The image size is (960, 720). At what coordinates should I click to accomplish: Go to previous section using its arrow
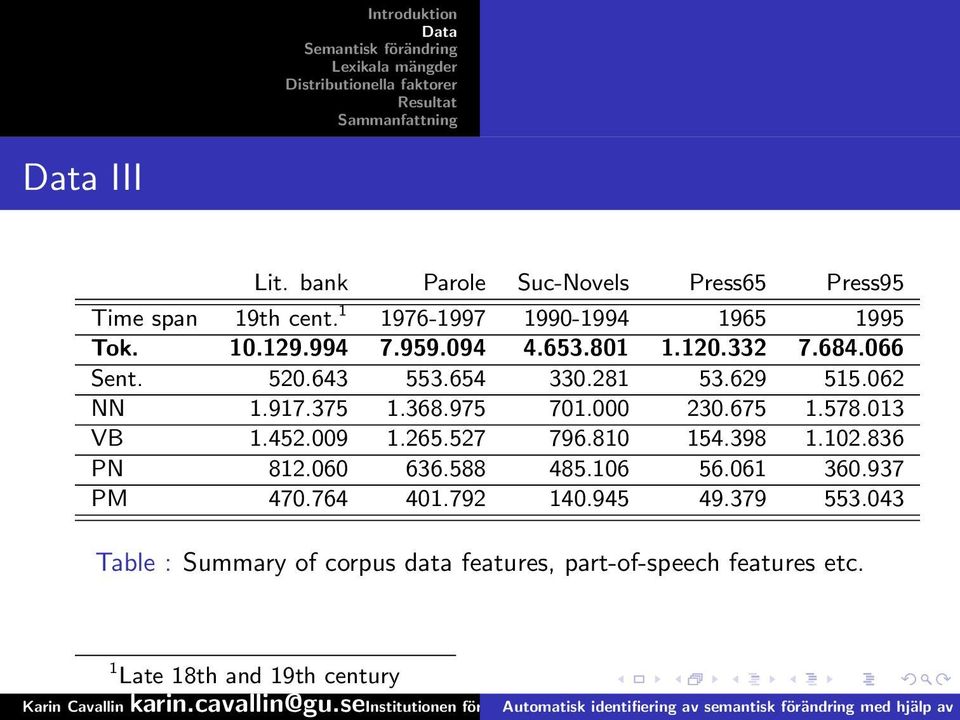coord(793,679)
